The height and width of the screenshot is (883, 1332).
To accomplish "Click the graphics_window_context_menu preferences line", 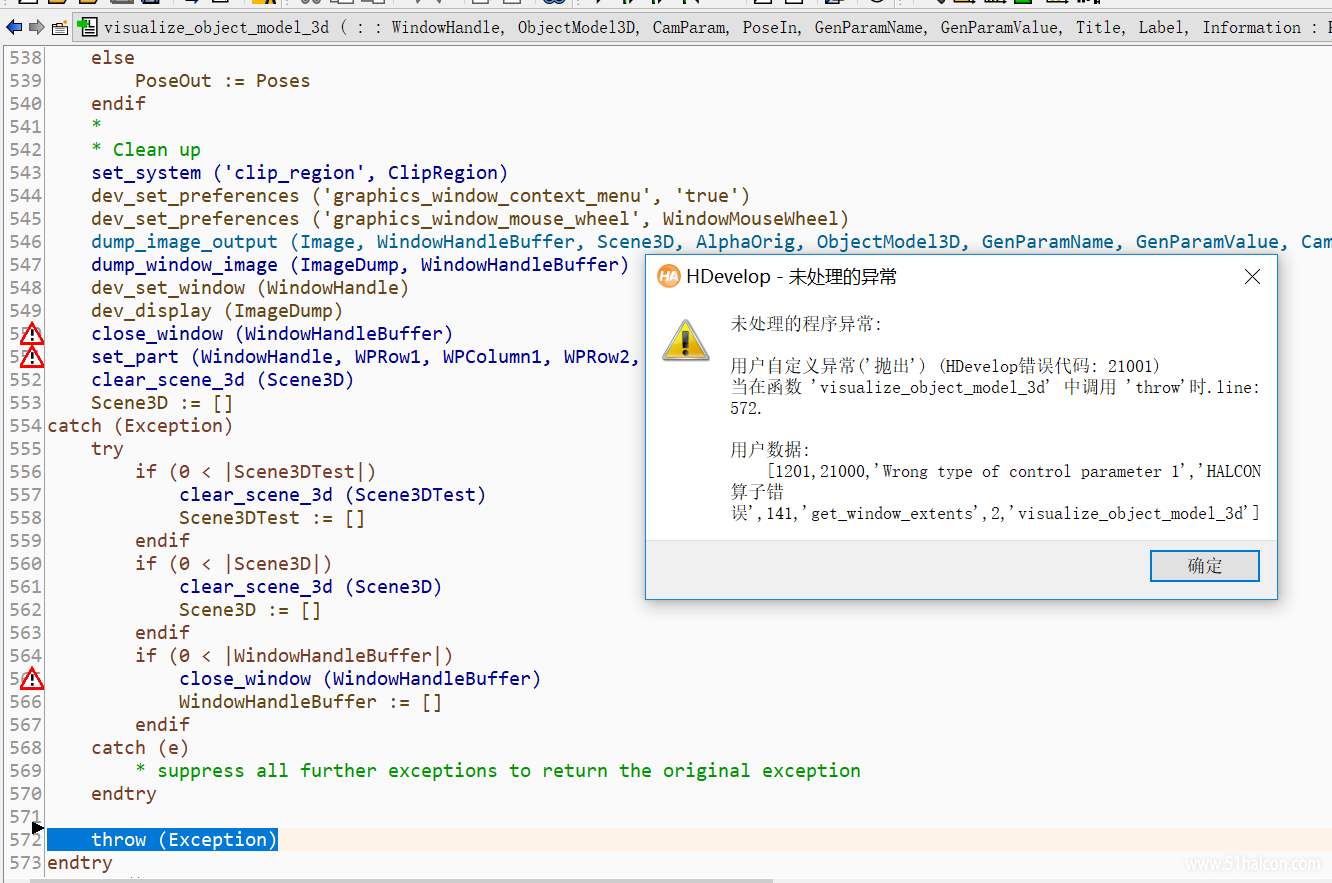I will click(421, 196).
